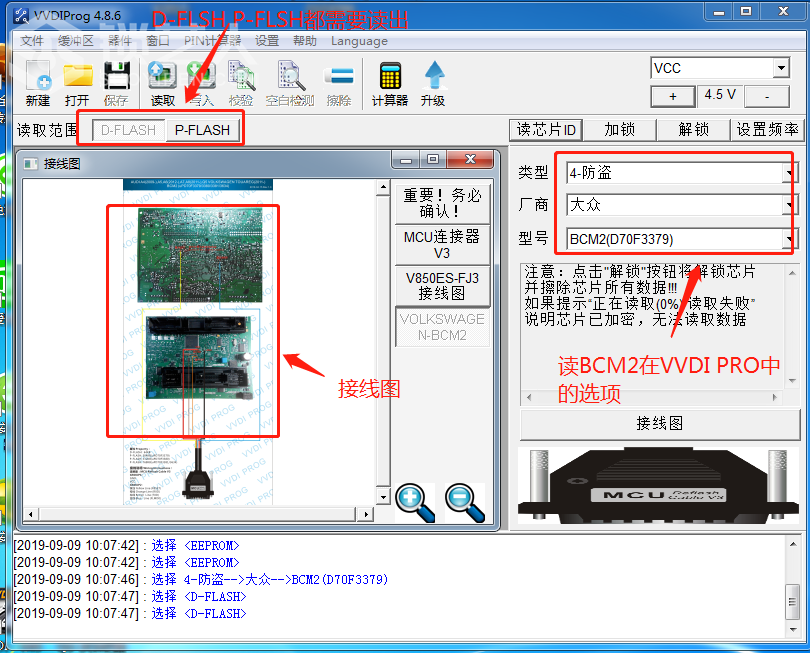Zoom in on the wiring diagram
Screen dimensions: 810x653
pos(414,502)
